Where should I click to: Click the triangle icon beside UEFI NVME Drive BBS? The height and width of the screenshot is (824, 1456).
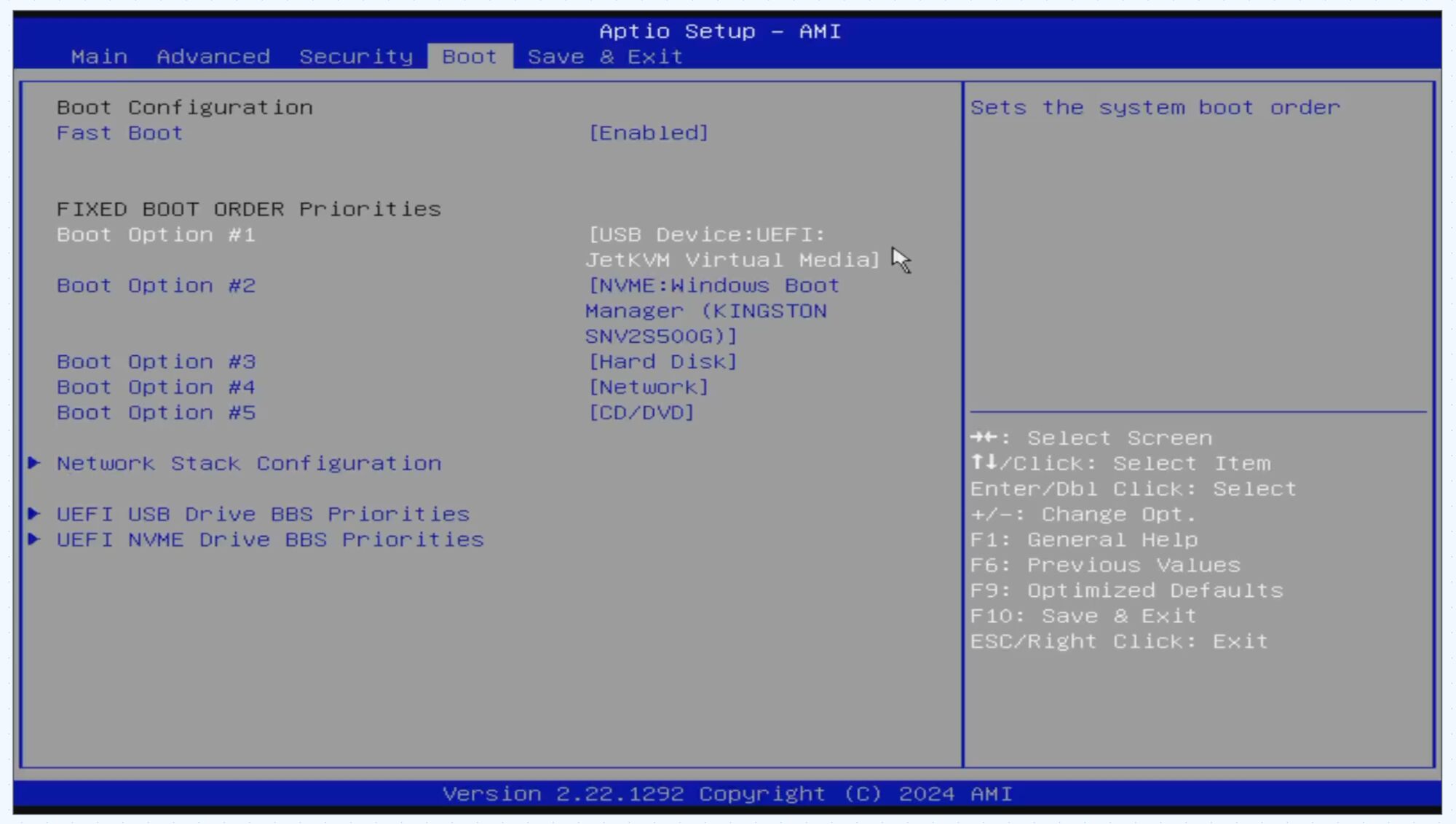(x=33, y=539)
